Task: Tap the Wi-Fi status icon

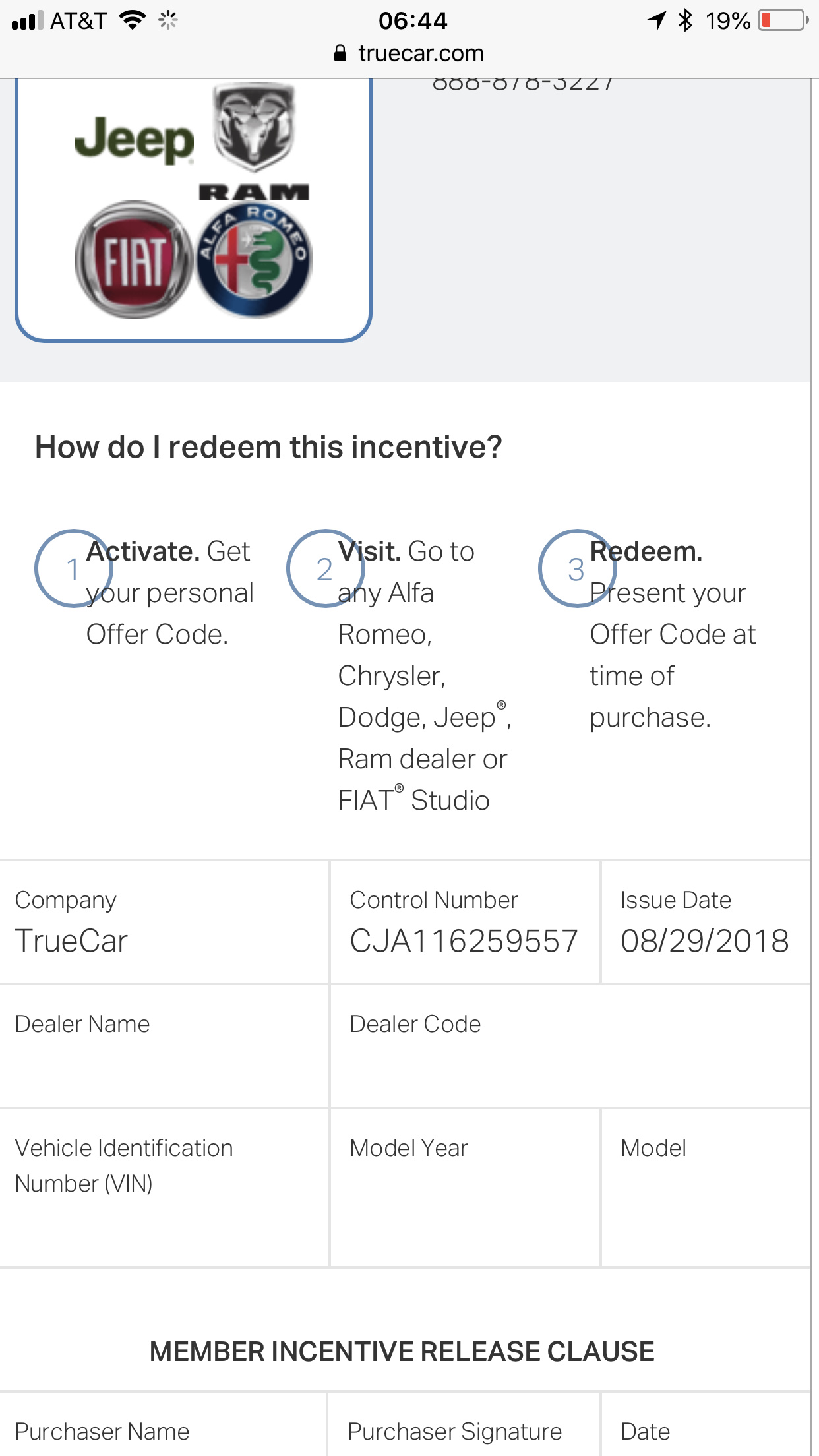Action: click(133, 20)
